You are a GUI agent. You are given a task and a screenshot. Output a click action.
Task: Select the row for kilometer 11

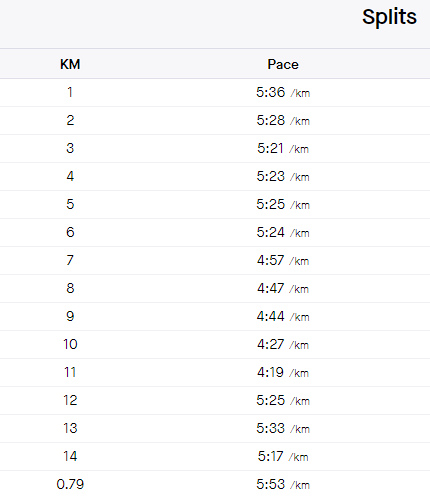[x=215, y=373]
